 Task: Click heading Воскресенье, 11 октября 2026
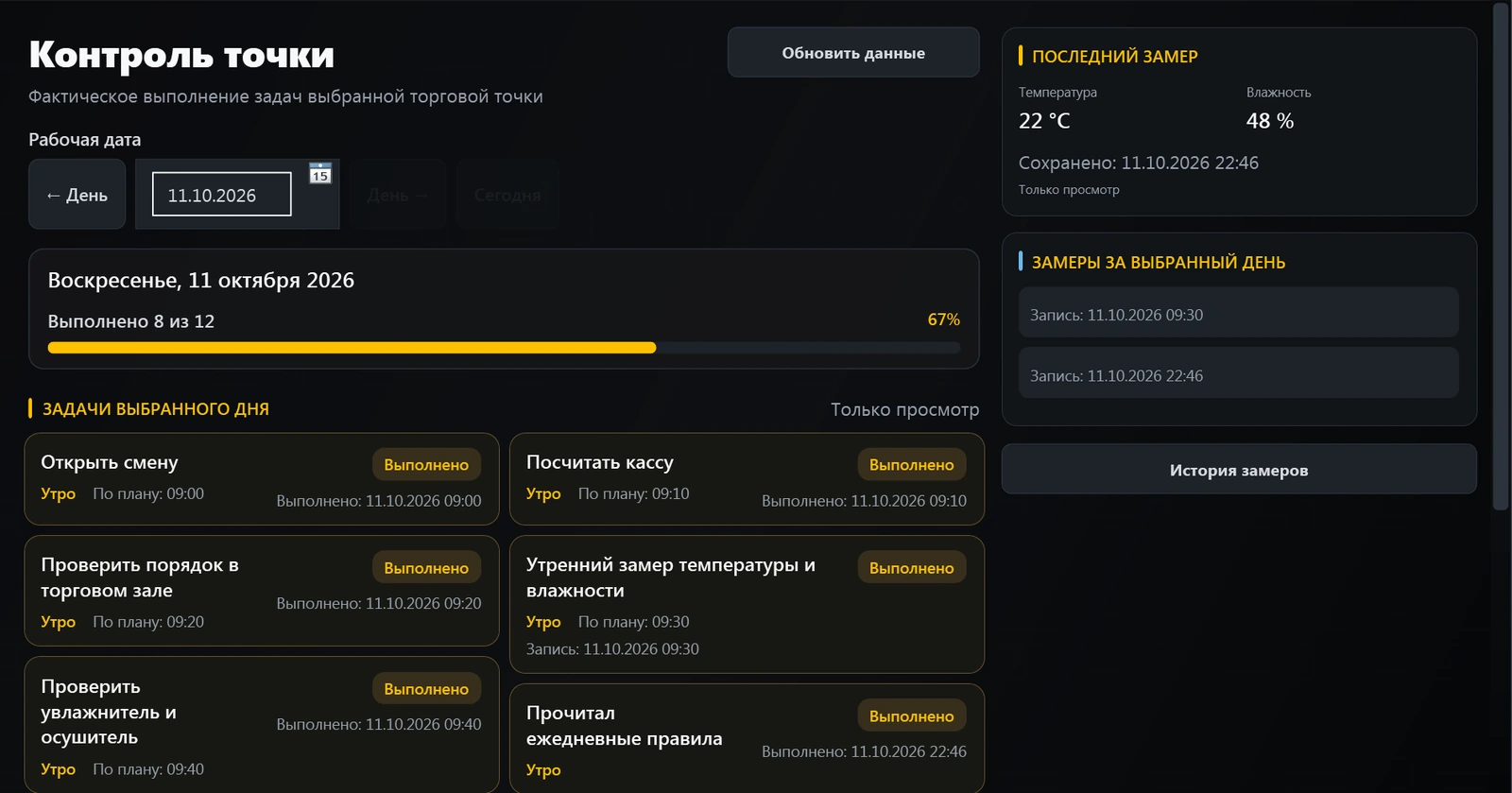coord(201,281)
